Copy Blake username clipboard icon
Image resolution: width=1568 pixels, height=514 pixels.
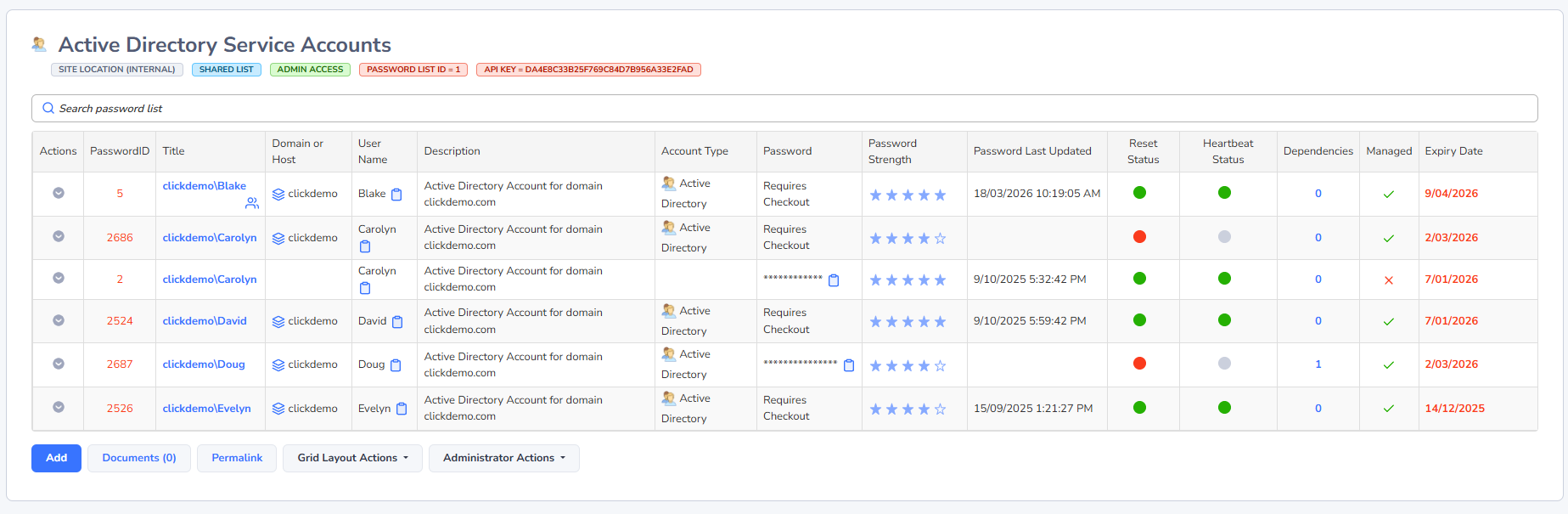pos(396,195)
